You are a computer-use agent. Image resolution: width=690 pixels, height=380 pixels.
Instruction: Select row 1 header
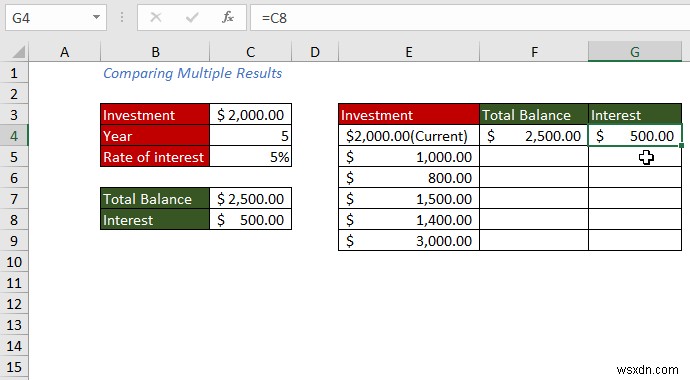click(14, 73)
